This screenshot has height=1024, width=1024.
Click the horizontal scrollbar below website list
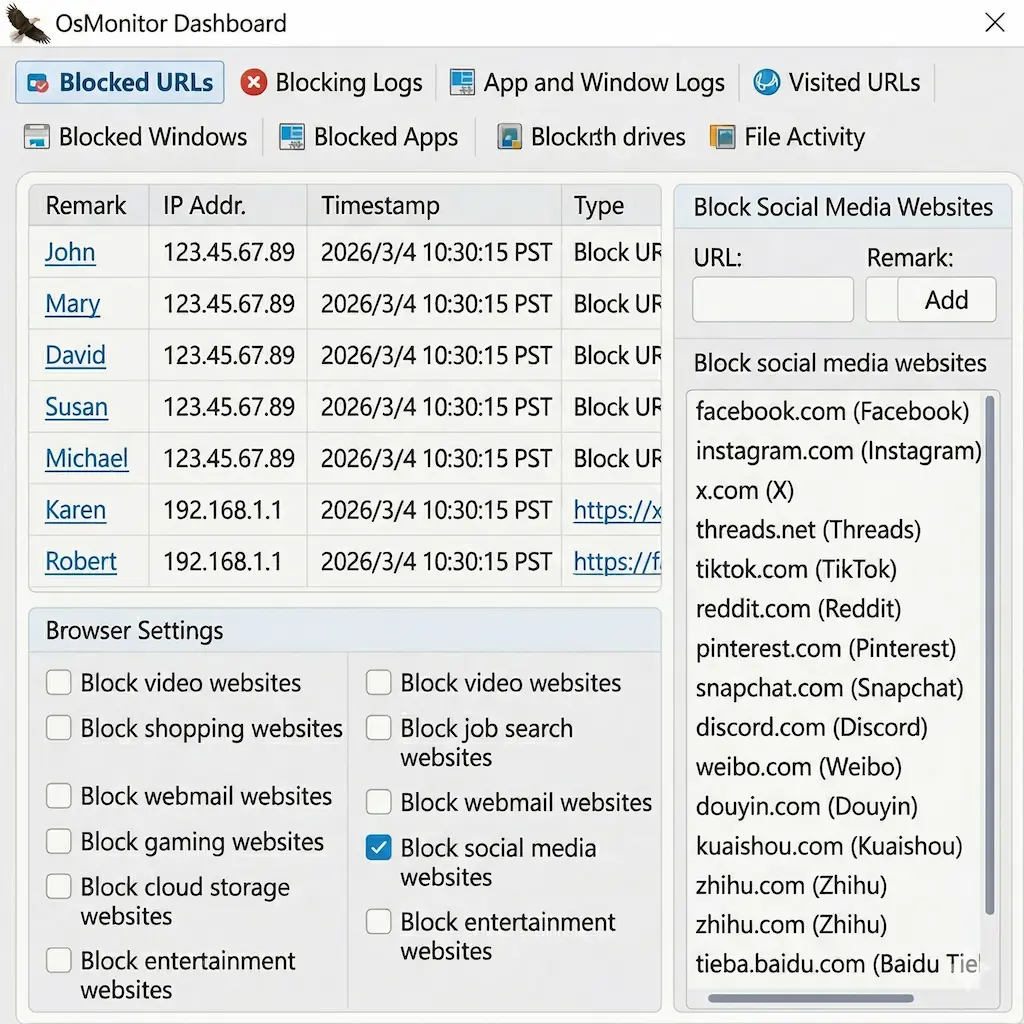pos(810,998)
